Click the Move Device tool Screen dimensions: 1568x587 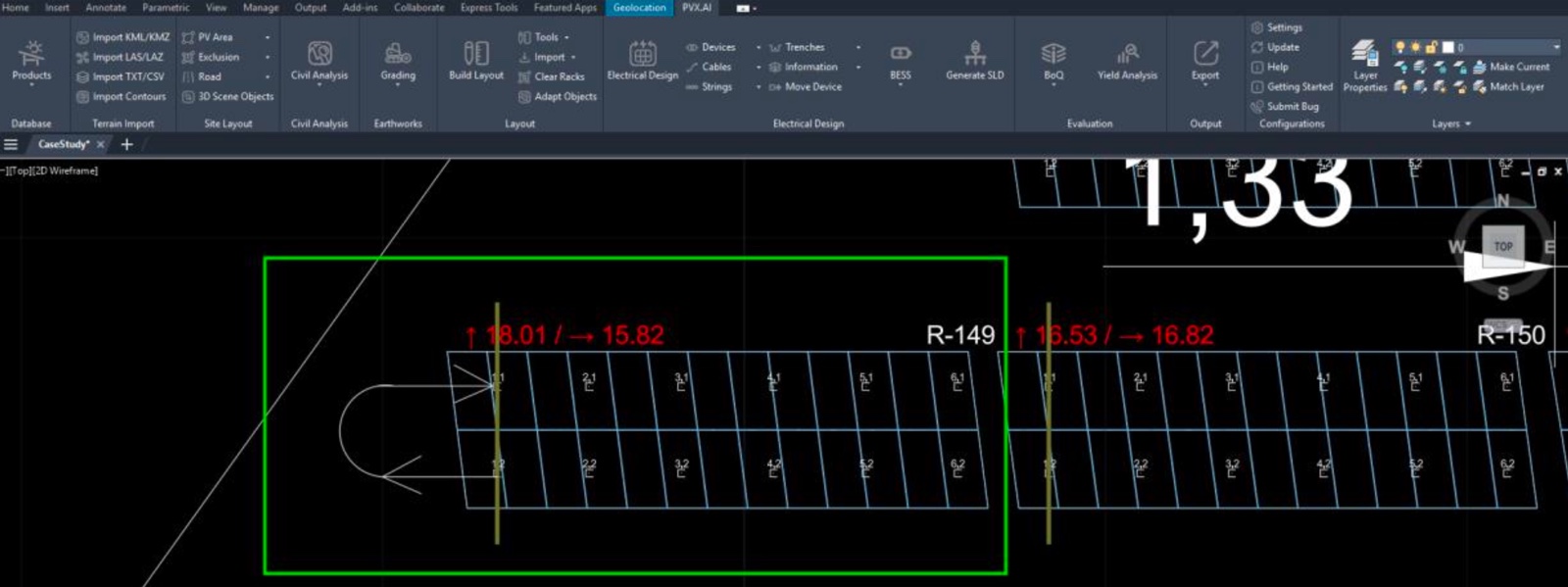click(x=805, y=86)
